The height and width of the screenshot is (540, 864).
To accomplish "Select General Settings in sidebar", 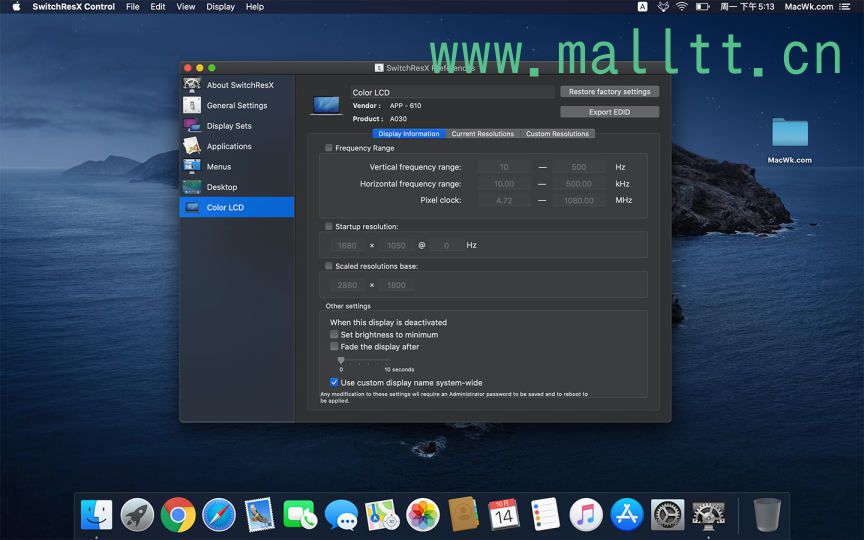I will [x=236, y=105].
